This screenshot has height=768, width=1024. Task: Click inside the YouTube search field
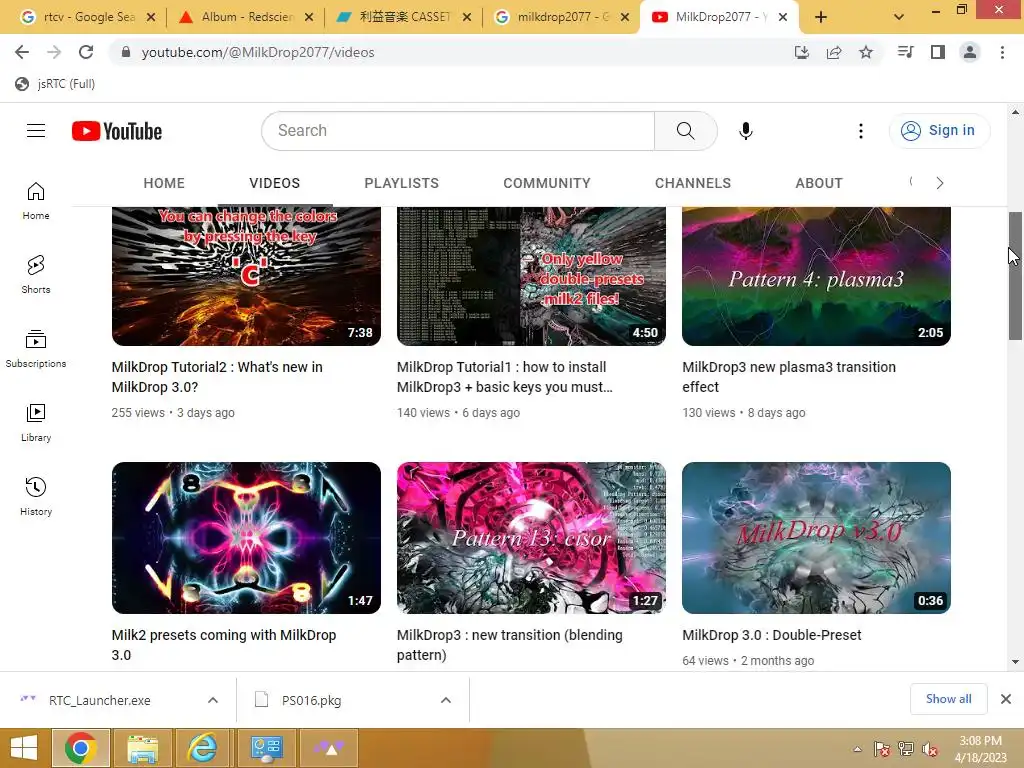[458, 131]
